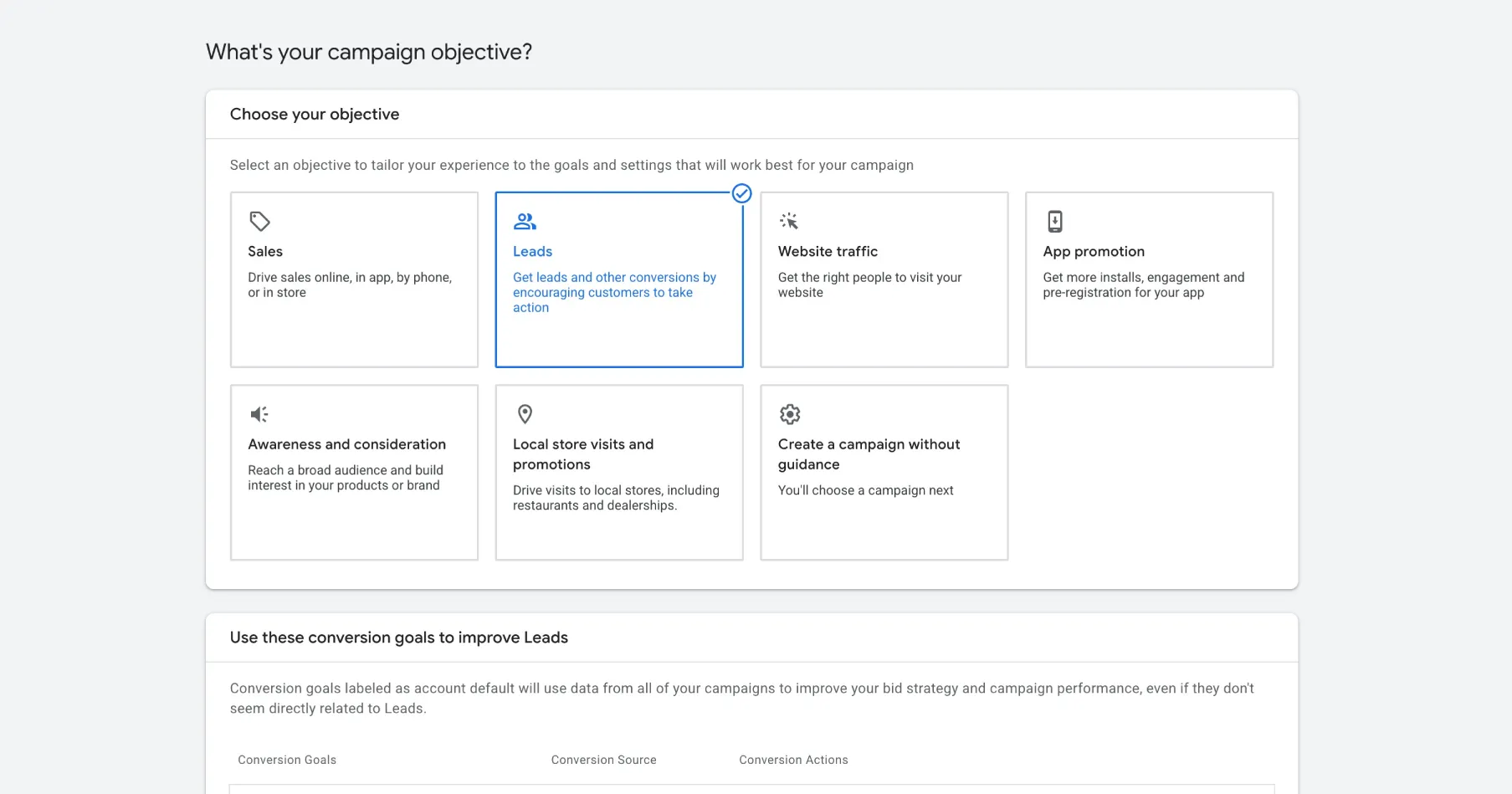The height and width of the screenshot is (794, 1512).
Task: Click the Awareness megaphone icon
Action: point(259,414)
